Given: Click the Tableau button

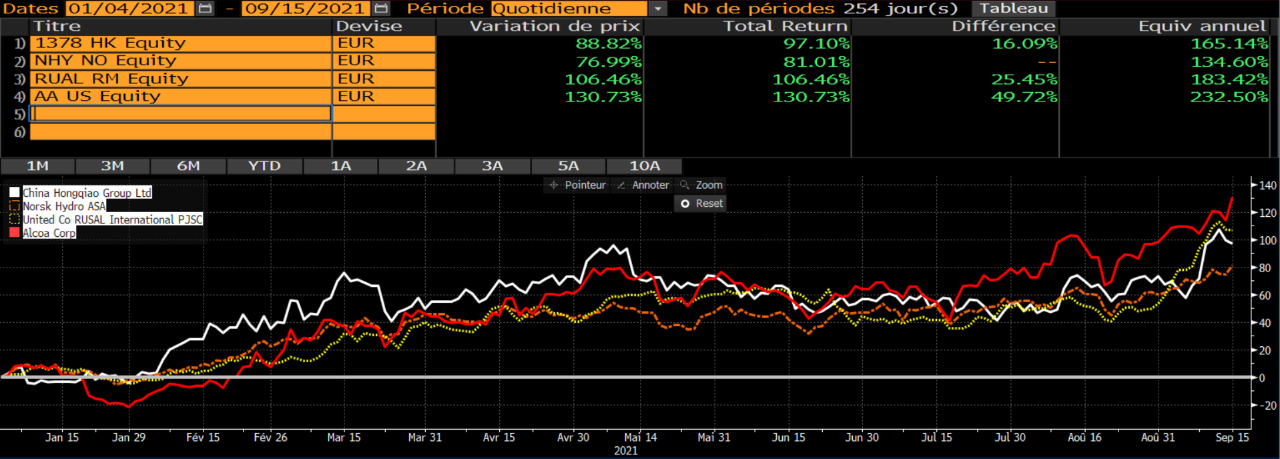Looking at the screenshot, I should [1014, 8].
